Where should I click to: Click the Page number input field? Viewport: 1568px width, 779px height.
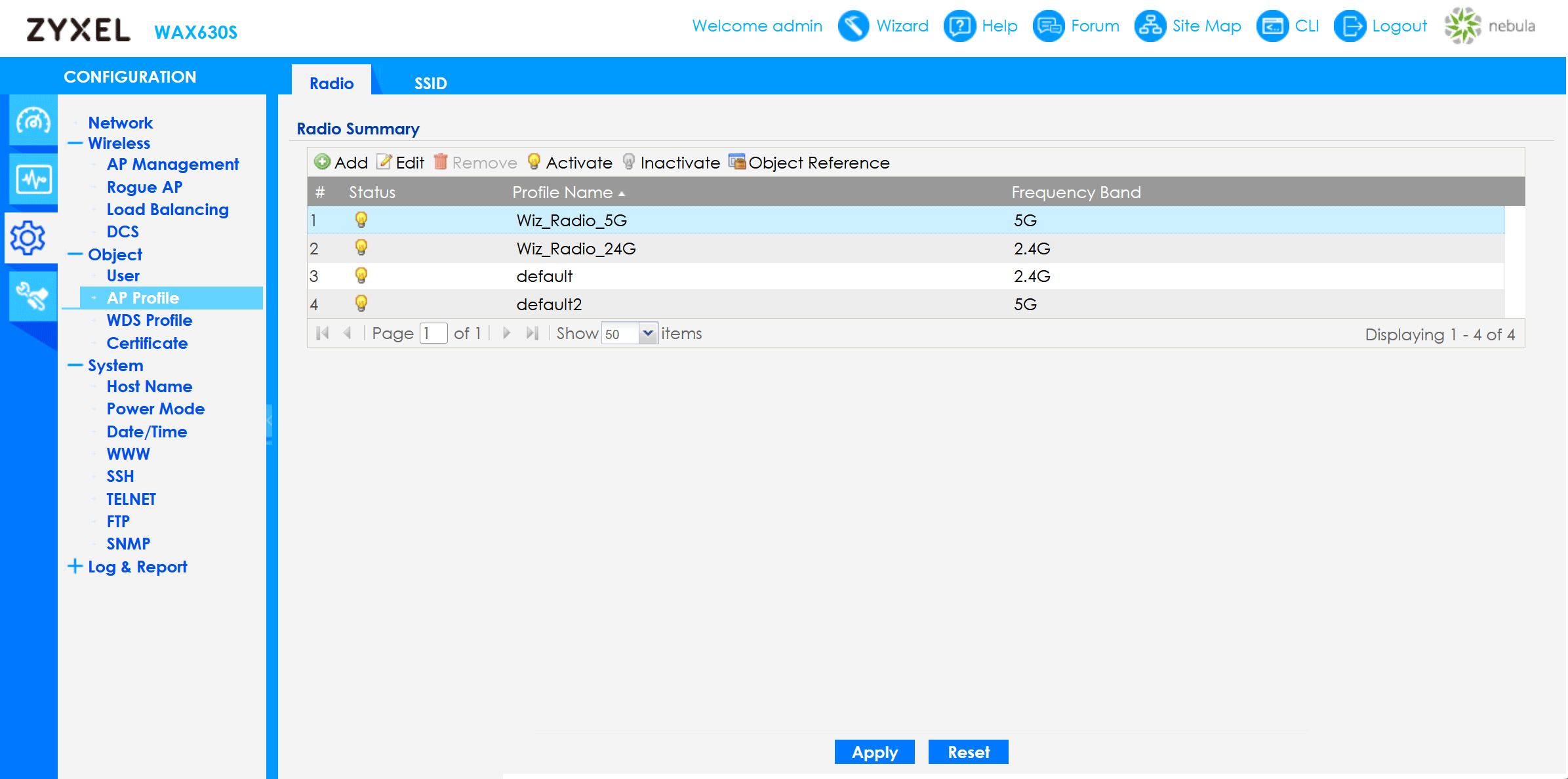(x=433, y=334)
